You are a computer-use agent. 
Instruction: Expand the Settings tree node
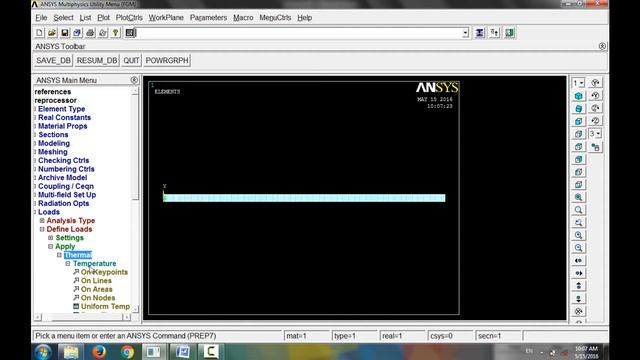pos(51,238)
